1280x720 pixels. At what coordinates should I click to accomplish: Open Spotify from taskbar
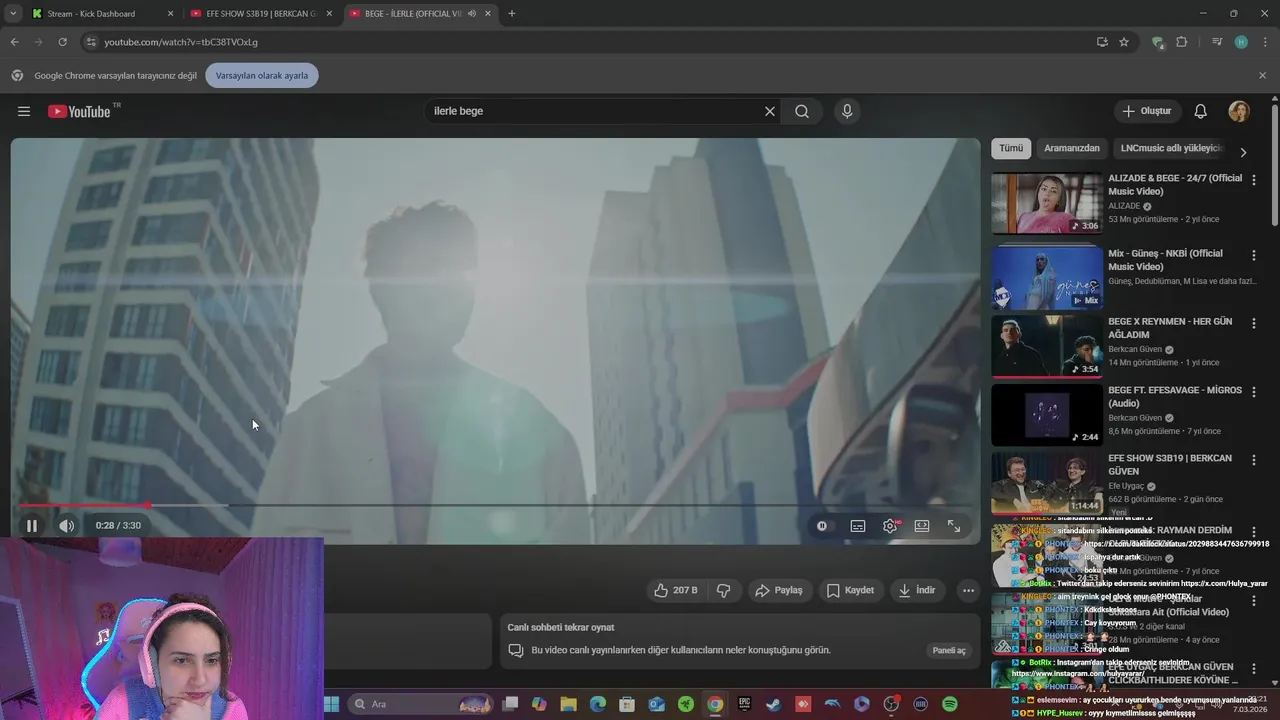(950, 704)
